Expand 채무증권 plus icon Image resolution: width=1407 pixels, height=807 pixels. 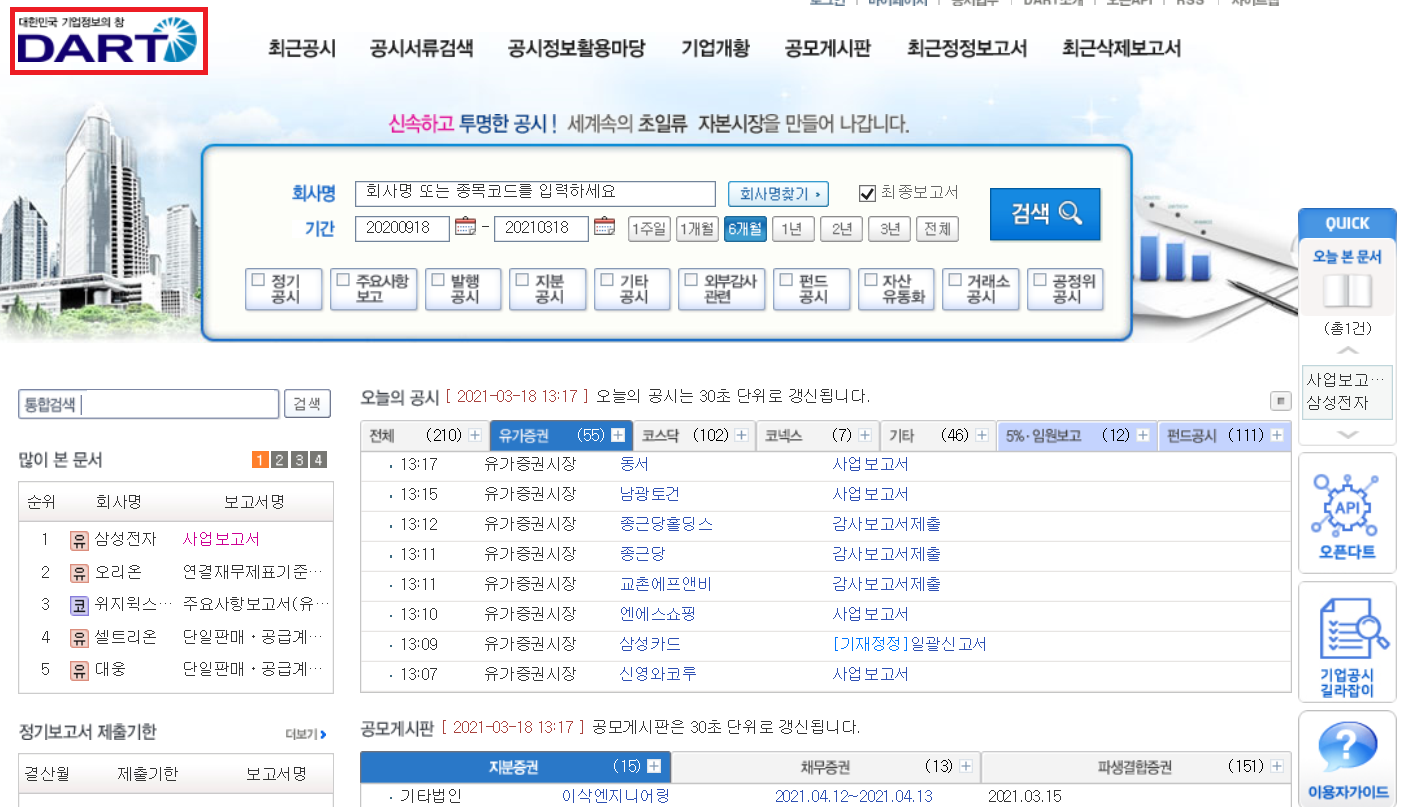(966, 766)
